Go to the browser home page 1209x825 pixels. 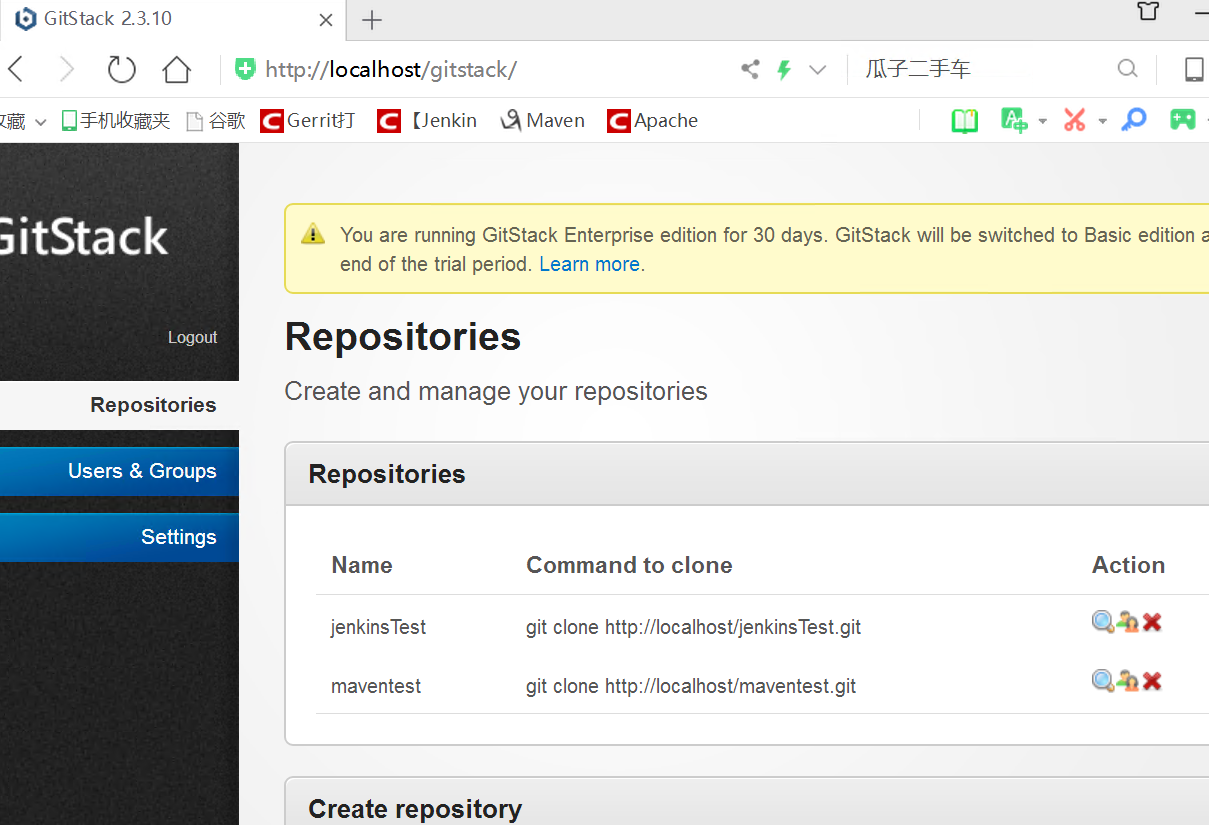click(x=177, y=69)
